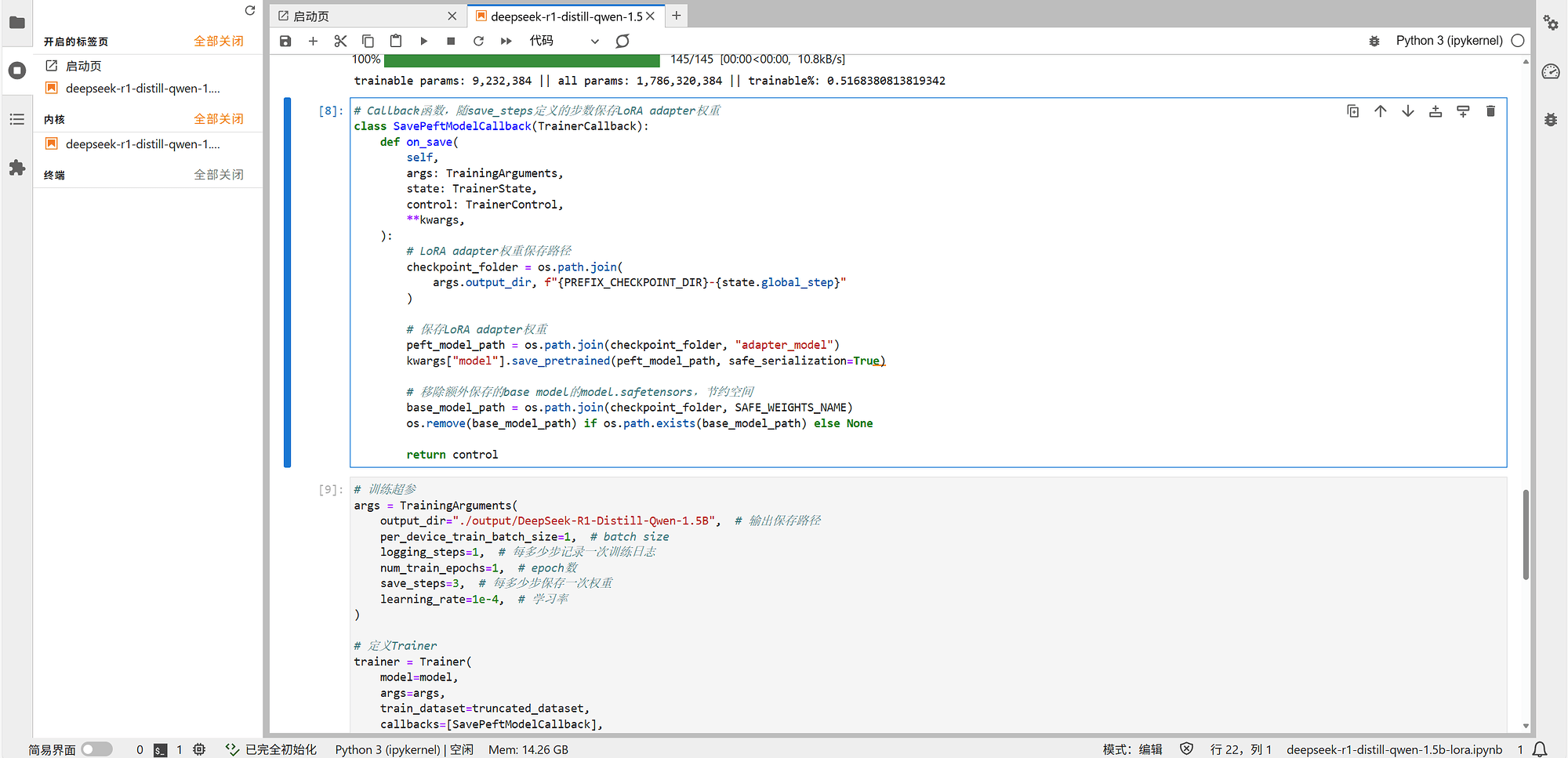Open the cell type 代码 dropdown
The height and width of the screenshot is (758, 1568).
tap(564, 41)
